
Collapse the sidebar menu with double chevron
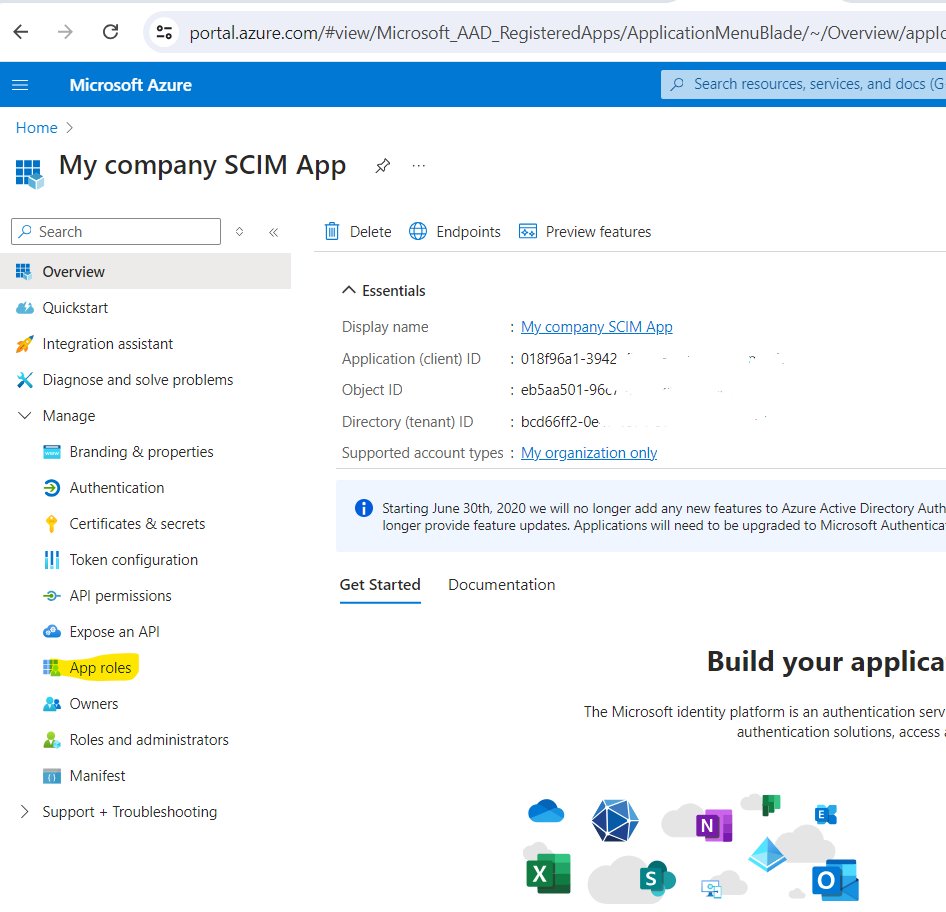(273, 232)
